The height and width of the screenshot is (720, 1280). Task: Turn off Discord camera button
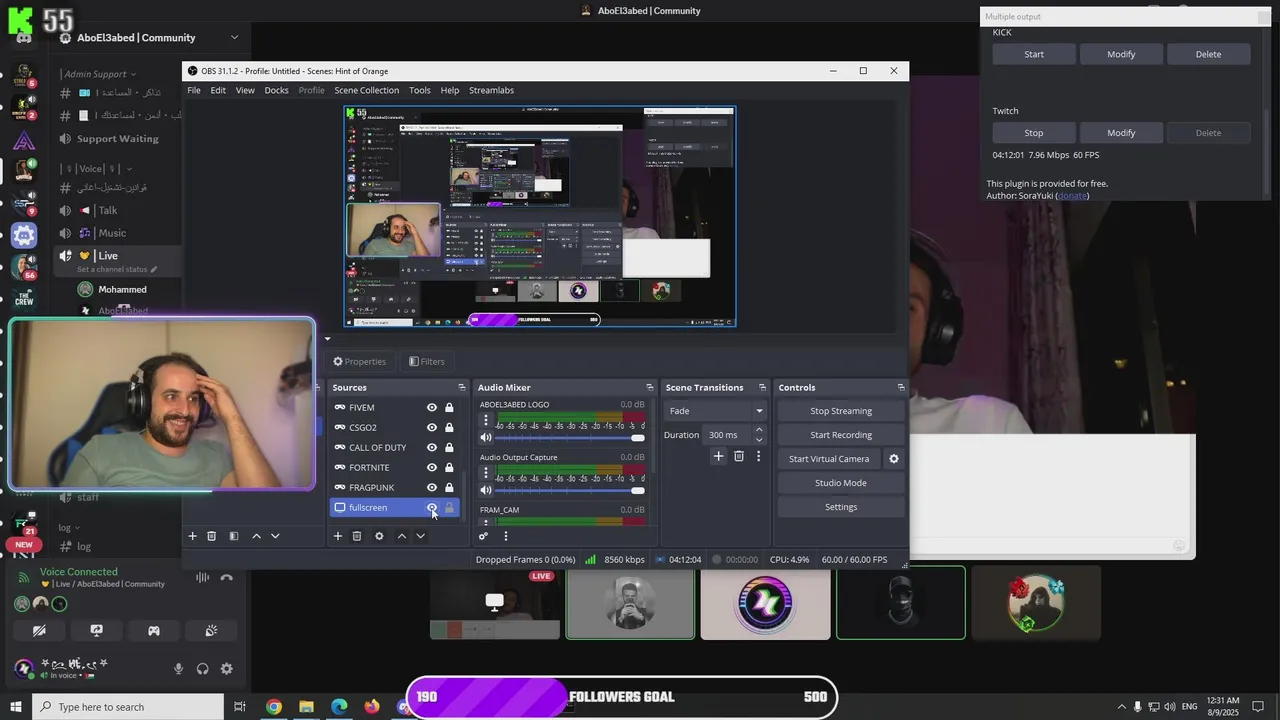[x=39, y=631]
